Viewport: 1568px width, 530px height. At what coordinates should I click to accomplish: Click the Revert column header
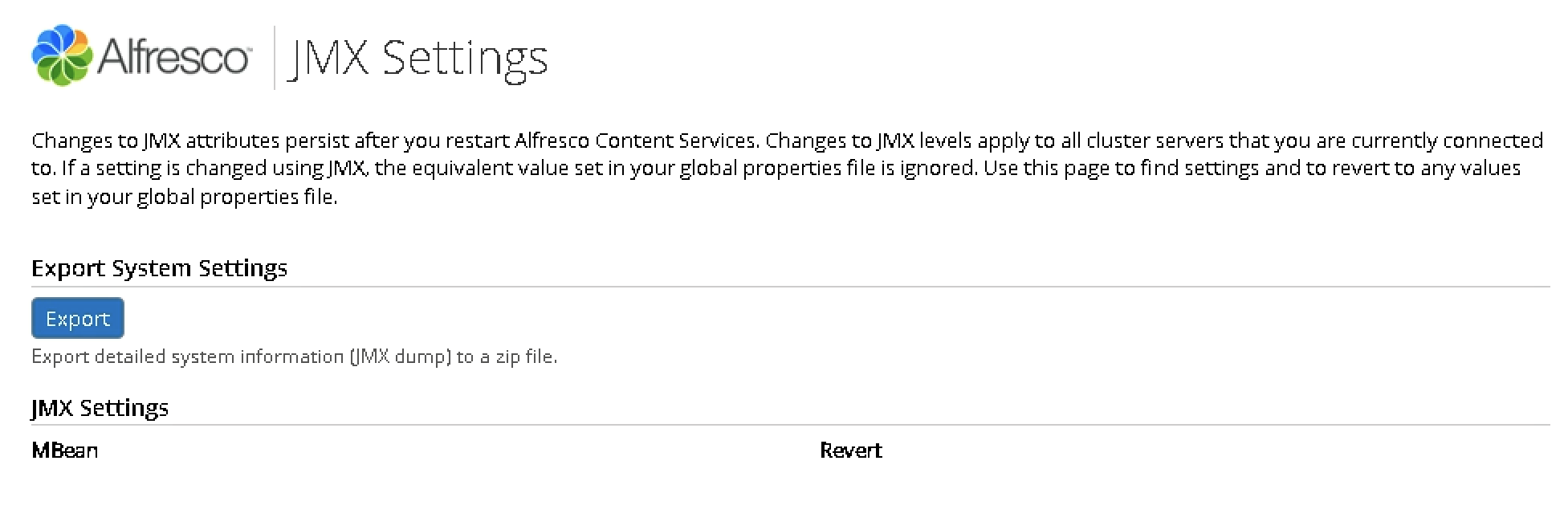pyautogui.click(x=851, y=450)
